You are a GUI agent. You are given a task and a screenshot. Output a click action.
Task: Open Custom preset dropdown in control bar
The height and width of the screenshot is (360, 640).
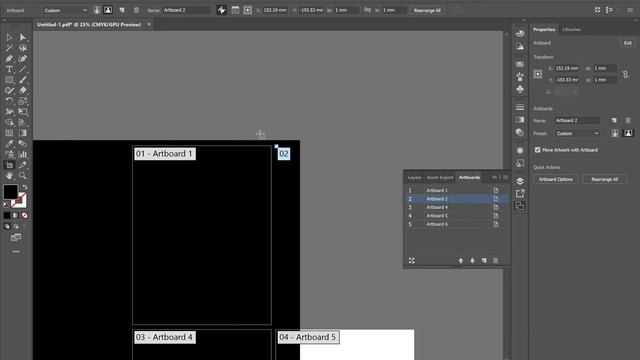pos(65,10)
